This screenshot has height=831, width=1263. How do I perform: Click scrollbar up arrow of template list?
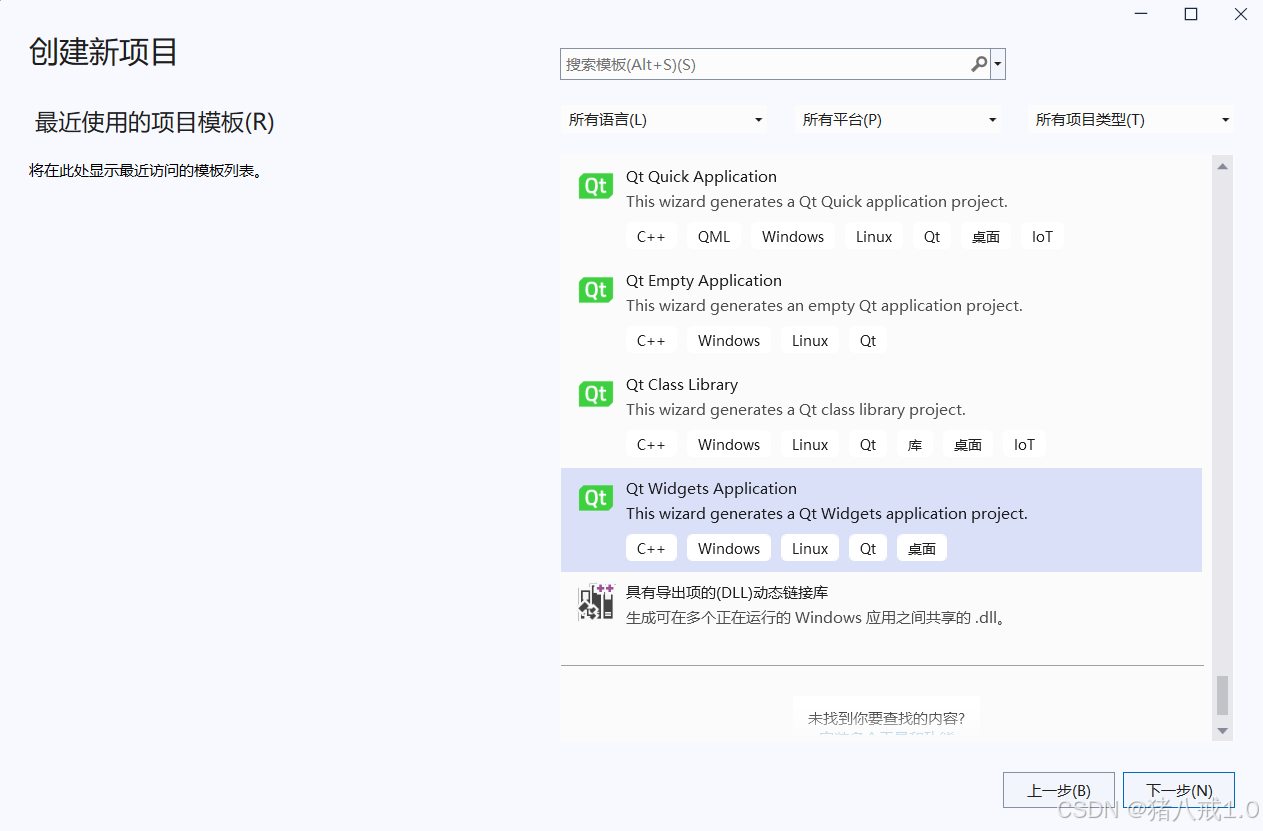click(x=1222, y=167)
